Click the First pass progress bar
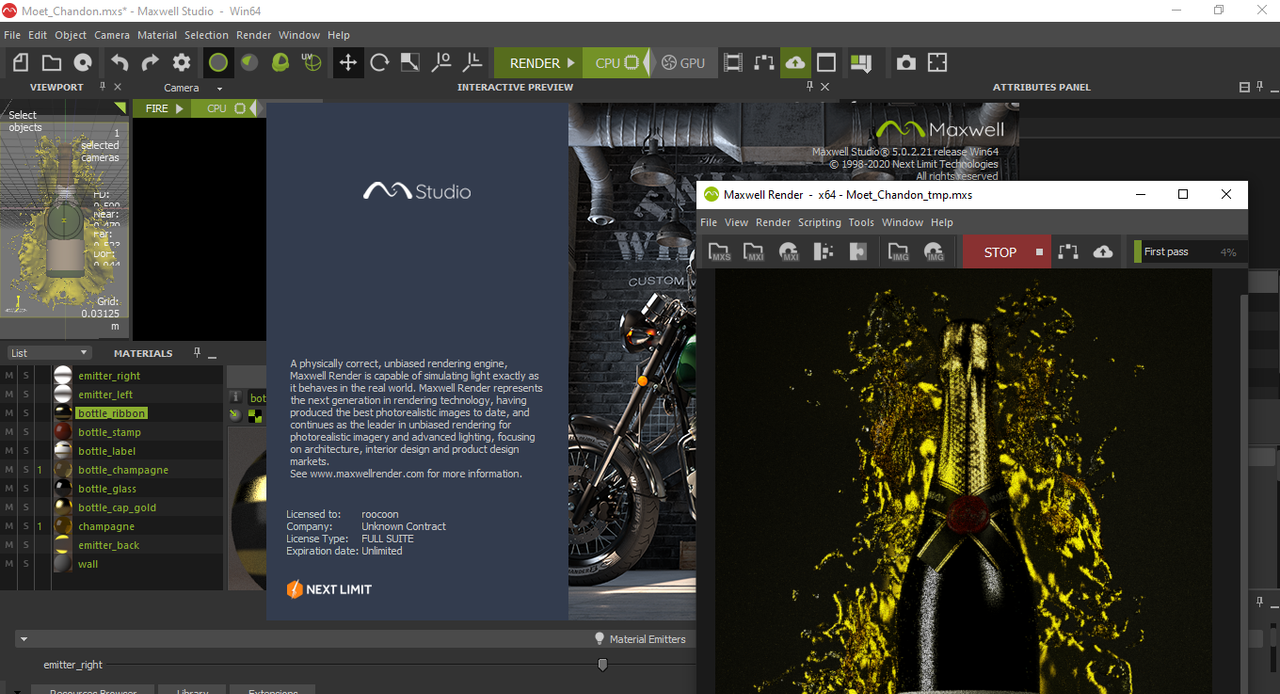 tap(1189, 252)
